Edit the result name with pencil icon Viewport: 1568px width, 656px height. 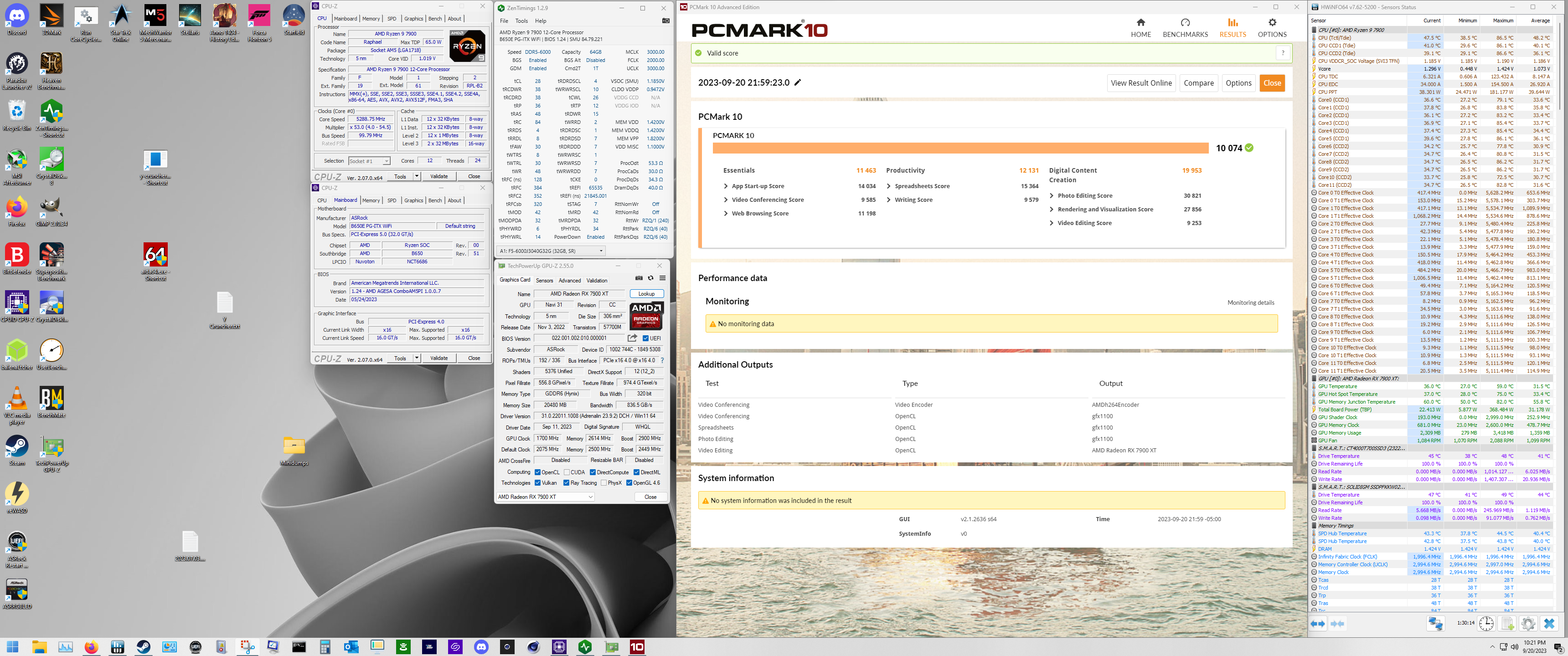(x=797, y=82)
